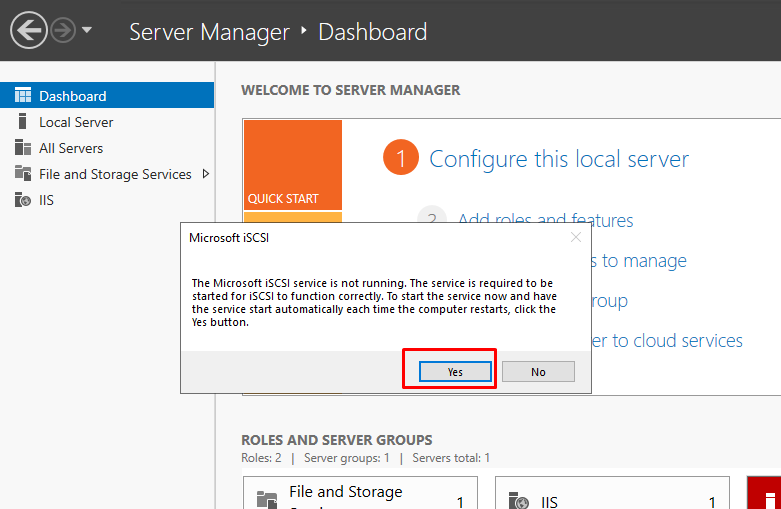Click the Dashboard grid icon in the sidebar
The image size is (781, 509).
[23, 95]
